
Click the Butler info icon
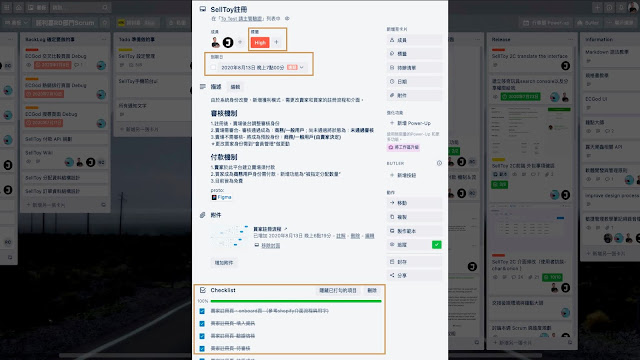pos(439,163)
